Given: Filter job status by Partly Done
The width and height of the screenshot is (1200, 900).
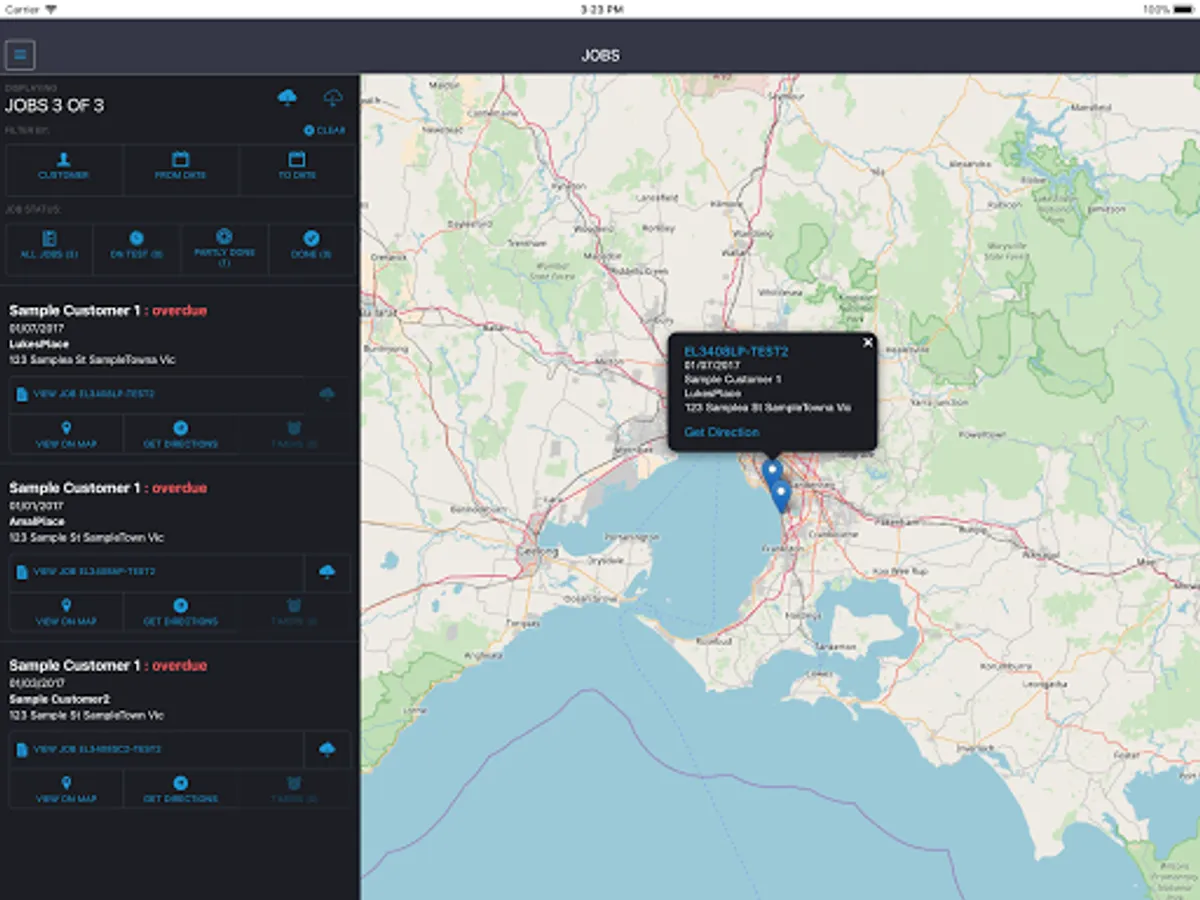Looking at the screenshot, I should (x=224, y=246).
